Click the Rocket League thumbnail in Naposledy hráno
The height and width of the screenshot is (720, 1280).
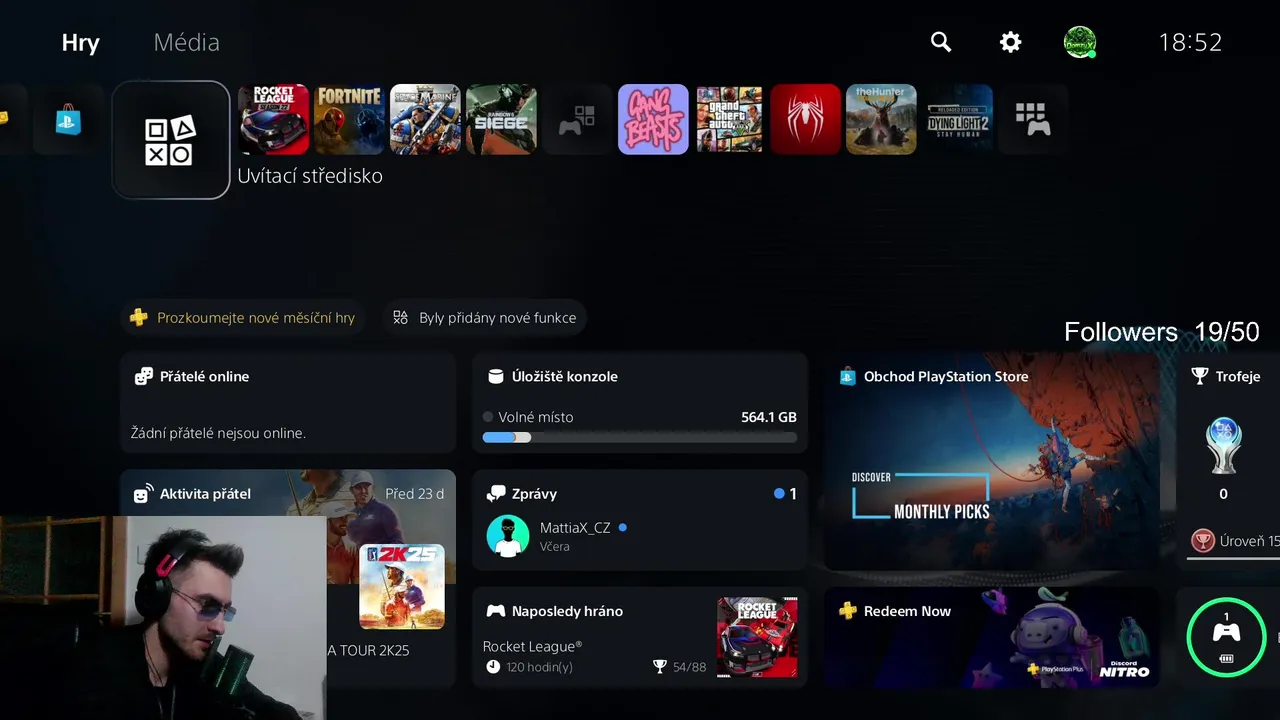coord(757,637)
